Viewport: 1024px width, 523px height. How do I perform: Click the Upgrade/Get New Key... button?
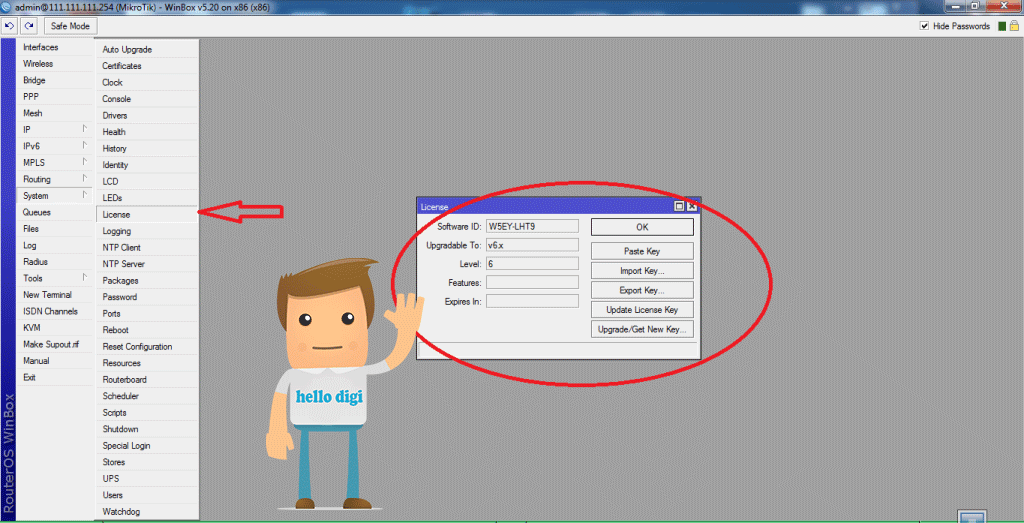pyautogui.click(x=642, y=329)
